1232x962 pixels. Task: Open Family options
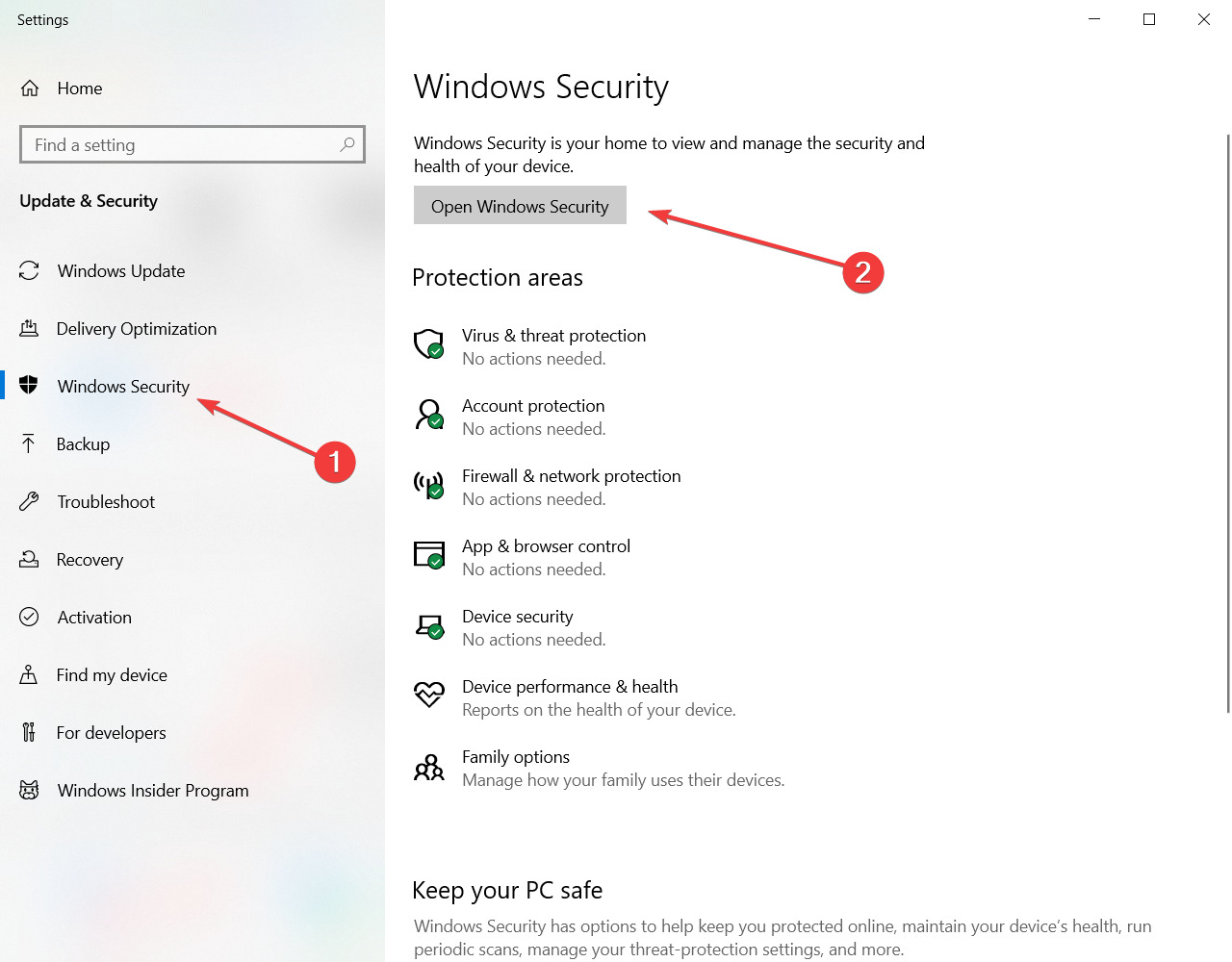coord(516,756)
